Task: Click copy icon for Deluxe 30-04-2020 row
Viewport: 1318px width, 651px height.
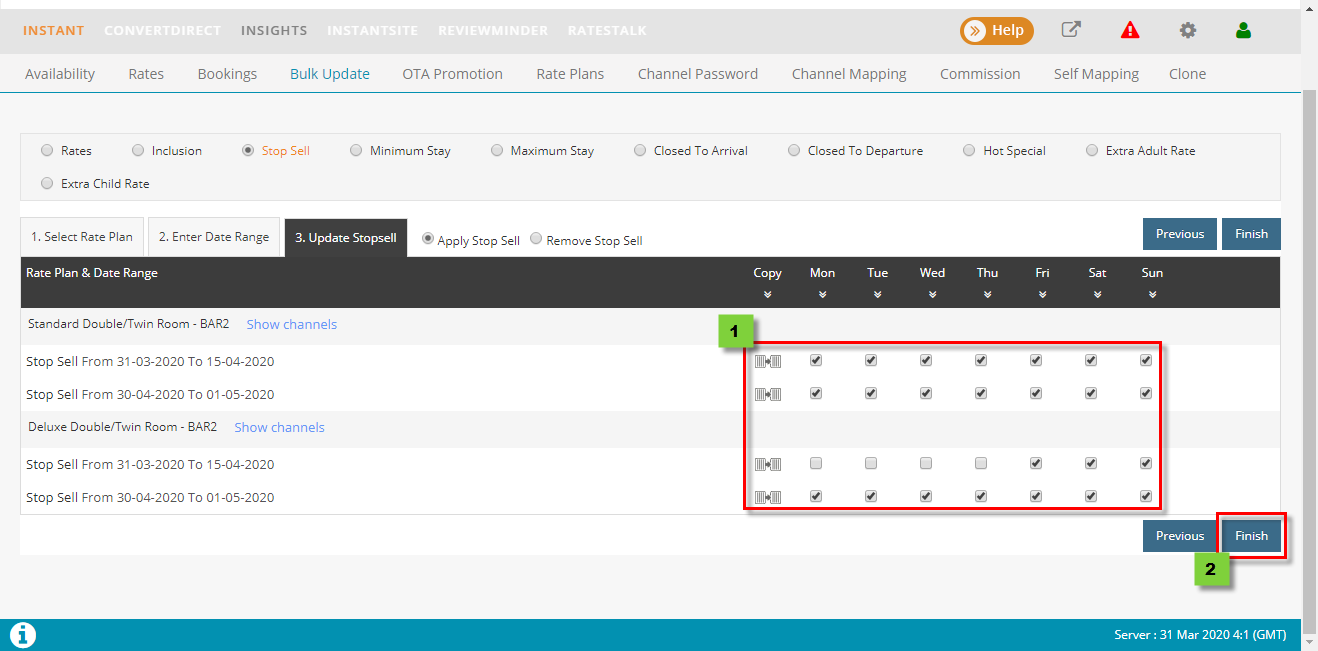Action: tap(767, 497)
